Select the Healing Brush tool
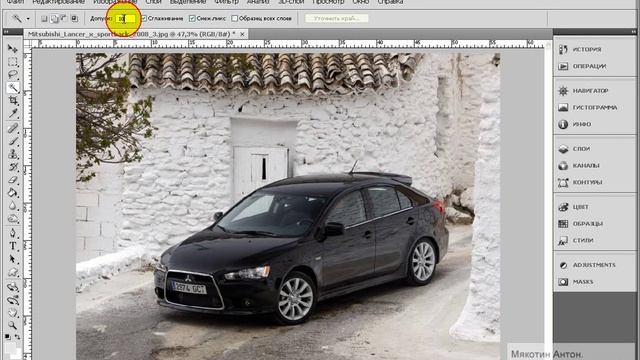This screenshot has width=640, height=360. tap(13, 129)
